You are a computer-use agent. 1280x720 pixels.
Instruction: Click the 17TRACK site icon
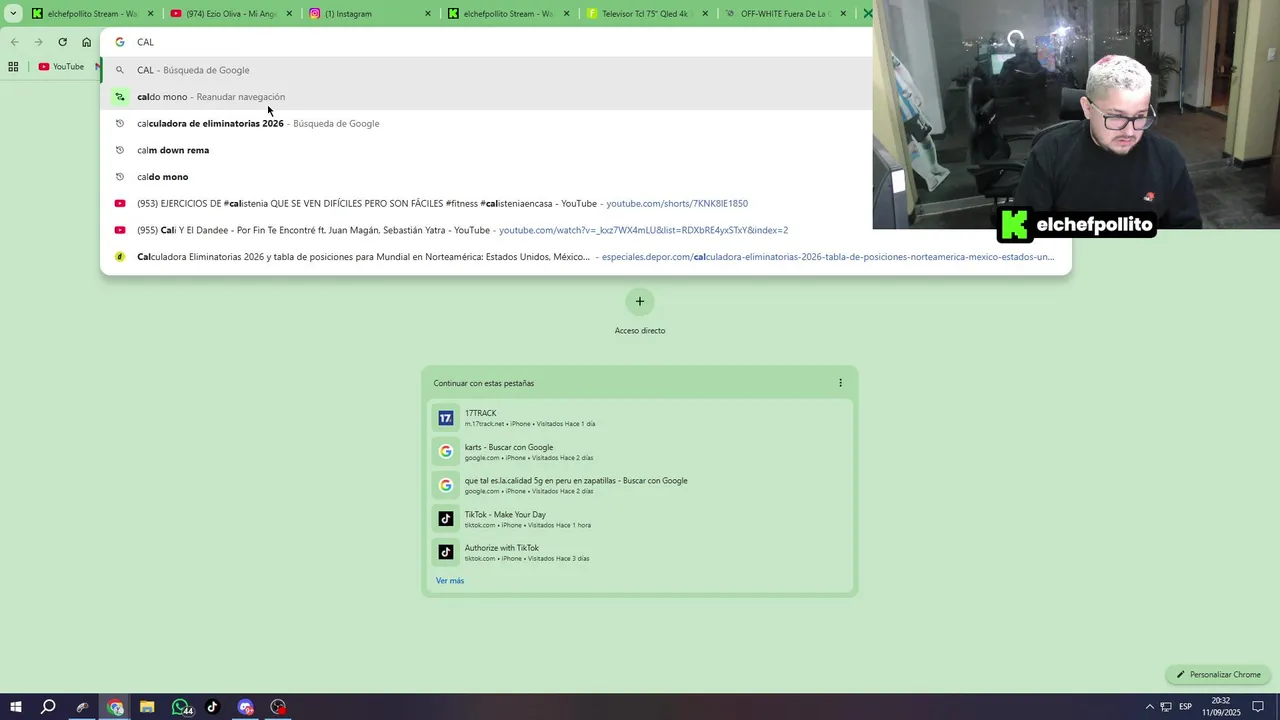[x=446, y=418]
